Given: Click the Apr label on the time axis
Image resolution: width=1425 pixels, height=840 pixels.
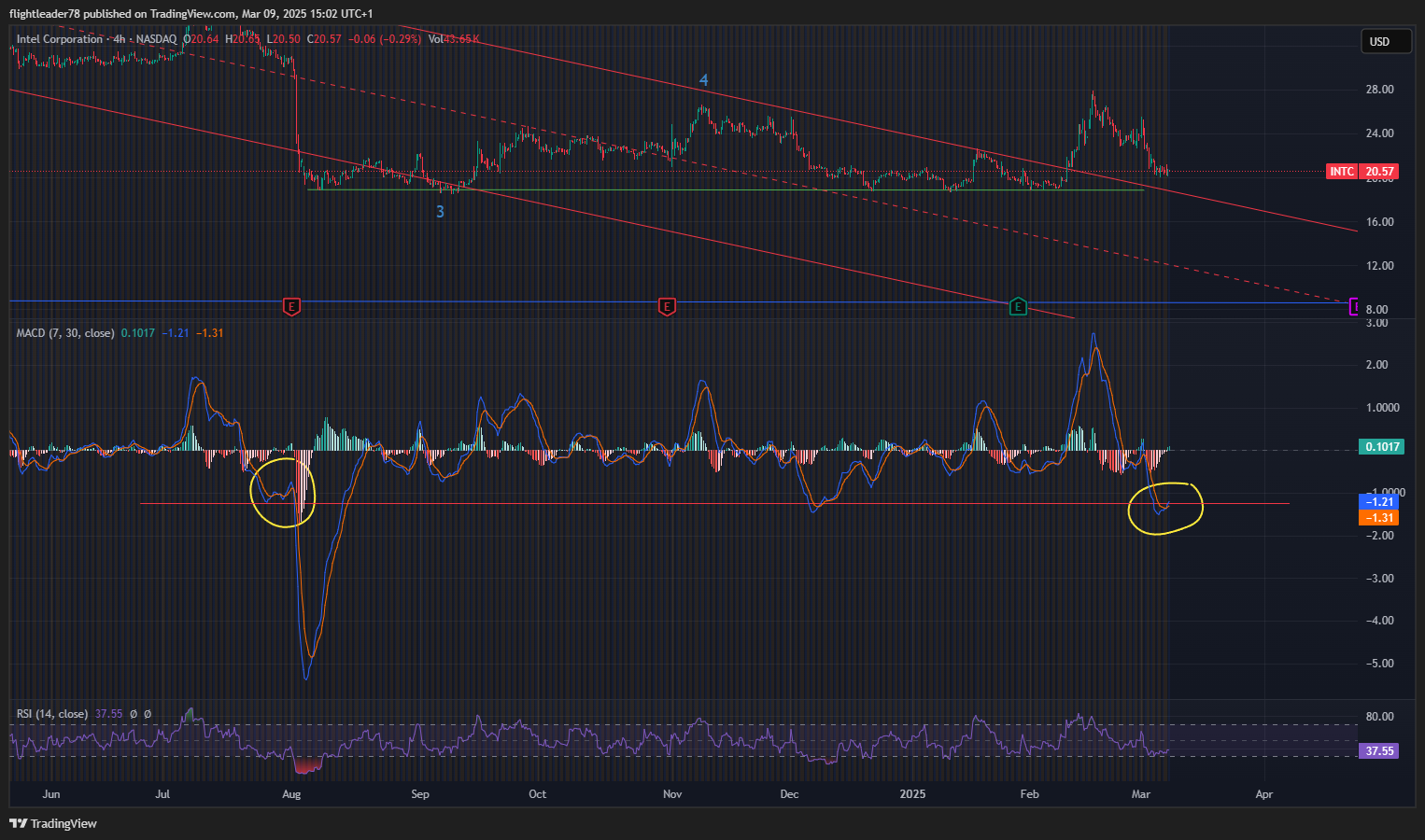Looking at the screenshot, I should (x=1263, y=794).
